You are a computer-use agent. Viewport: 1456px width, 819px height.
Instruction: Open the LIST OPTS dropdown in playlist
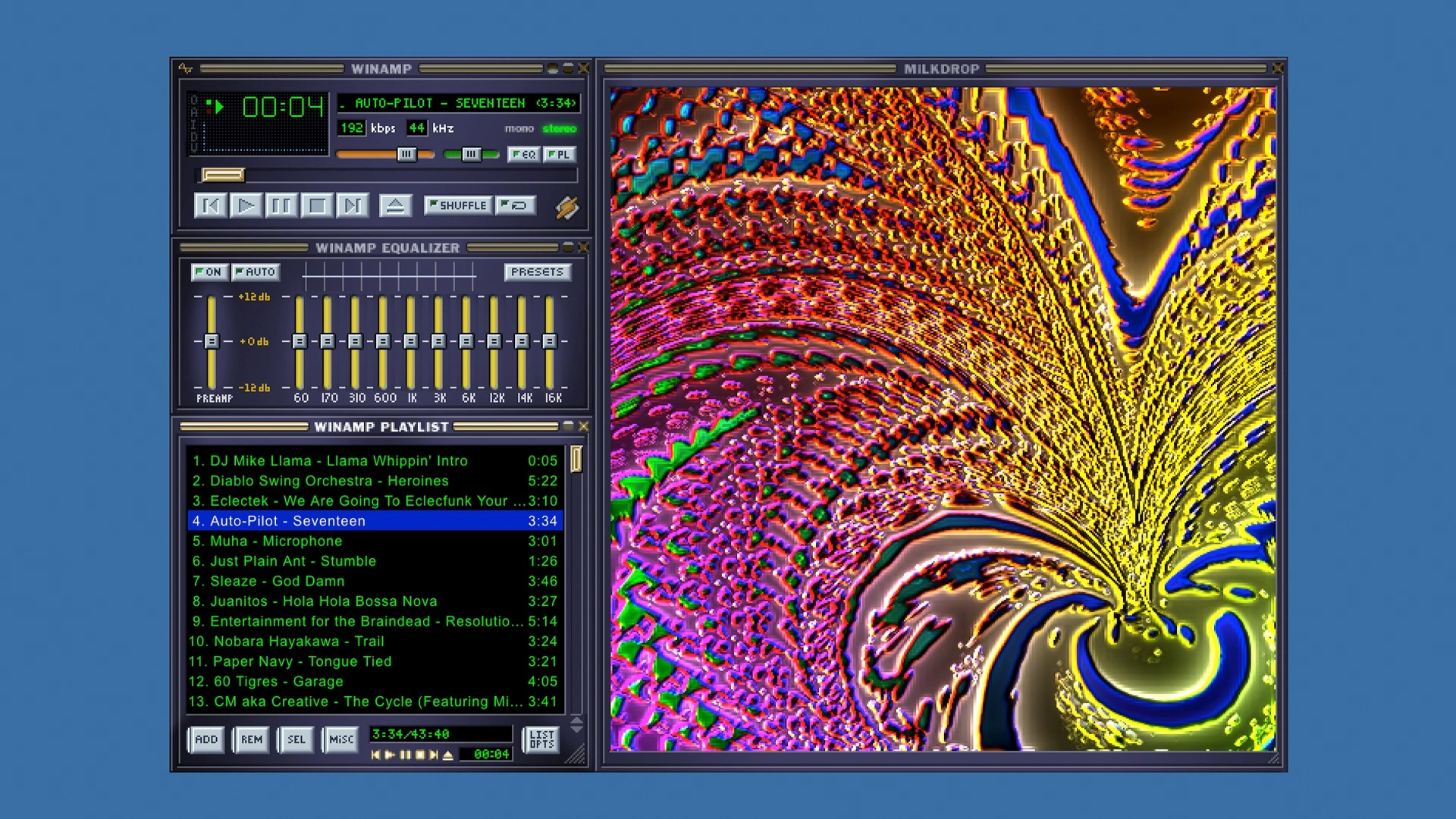coord(542,738)
